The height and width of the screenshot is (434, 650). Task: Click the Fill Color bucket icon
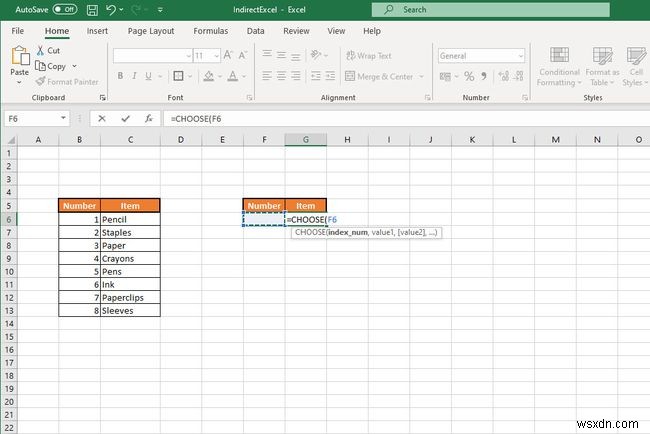pyautogui.click(x=209, y=76)
